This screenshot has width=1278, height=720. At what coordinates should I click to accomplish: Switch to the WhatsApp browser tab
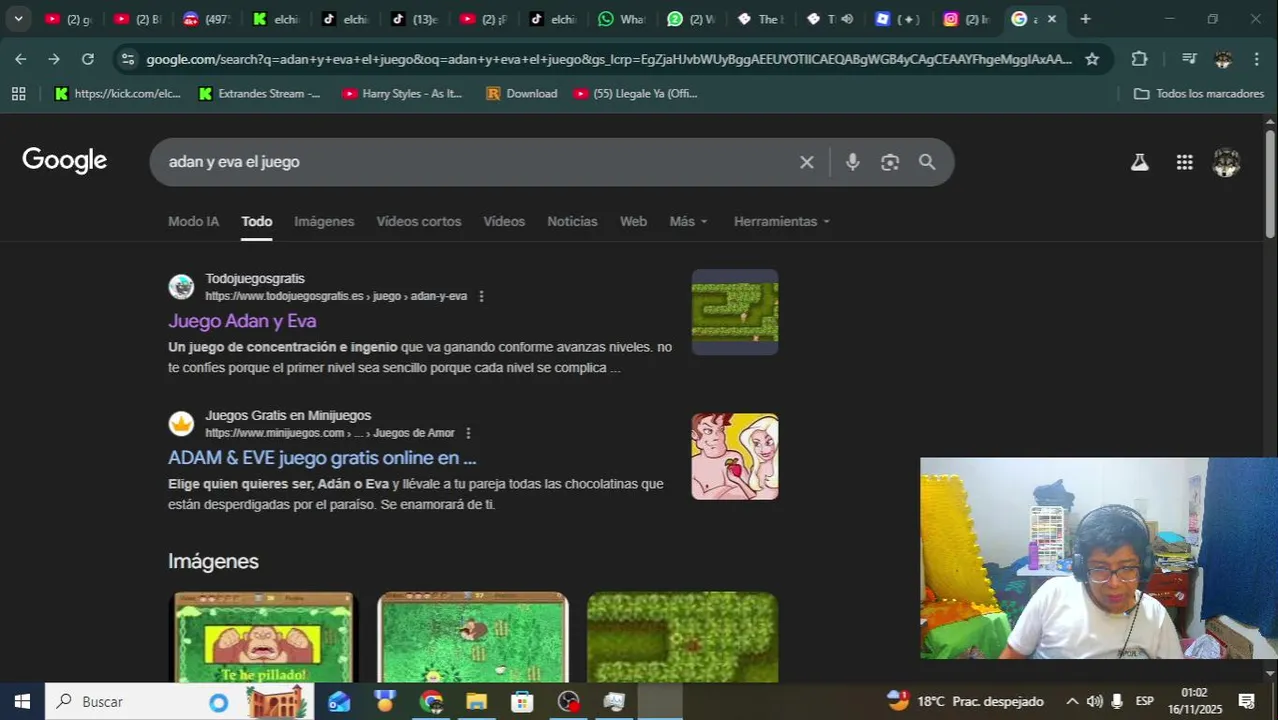click(621, 19)
